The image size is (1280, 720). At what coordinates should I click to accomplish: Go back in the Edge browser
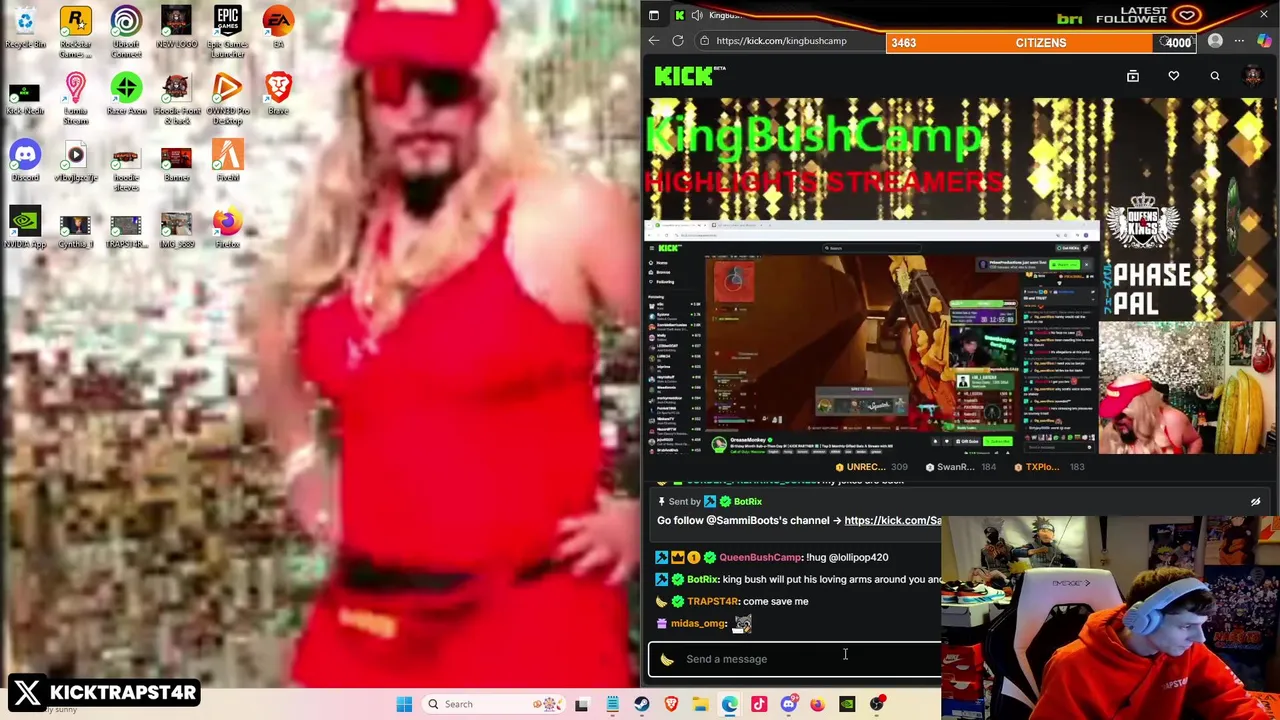[x=654, y=41]
